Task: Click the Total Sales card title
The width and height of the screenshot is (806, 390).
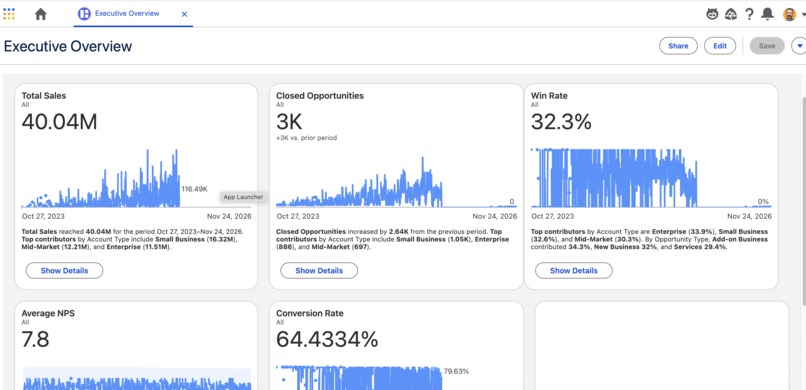Action: (44, 96)
